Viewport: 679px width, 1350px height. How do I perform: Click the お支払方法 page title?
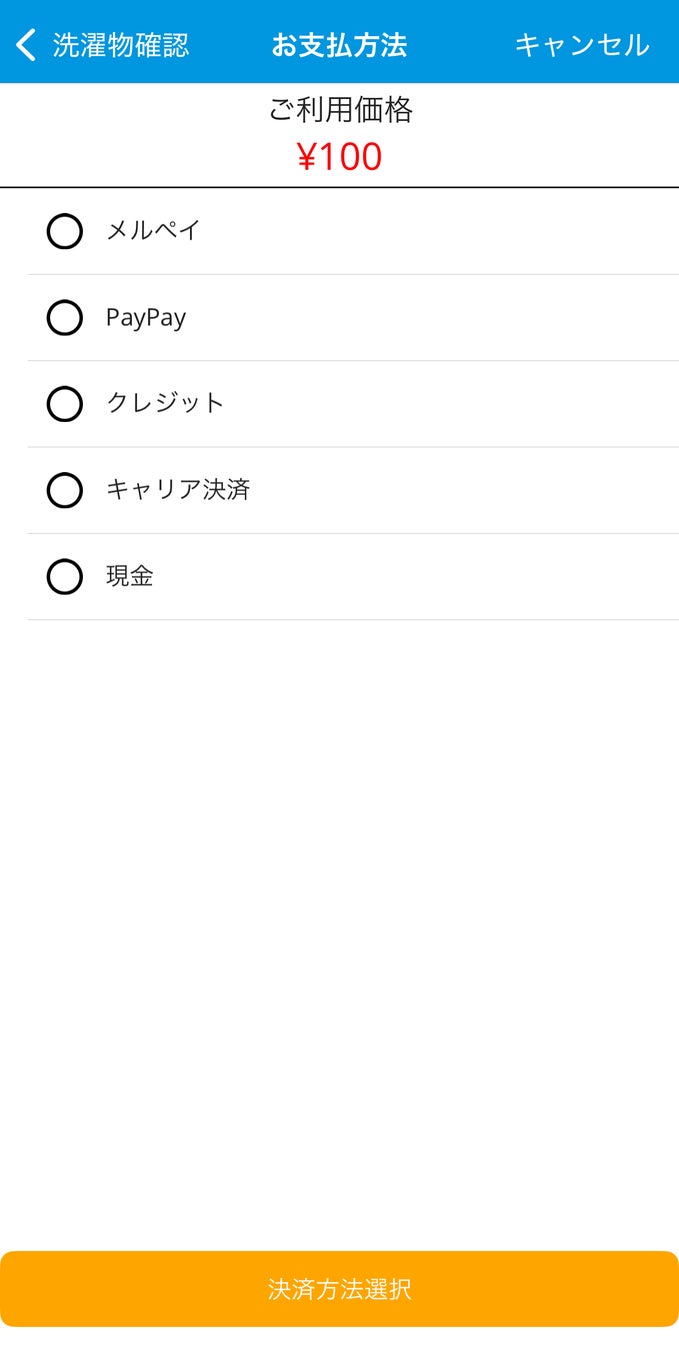(339, 45)
